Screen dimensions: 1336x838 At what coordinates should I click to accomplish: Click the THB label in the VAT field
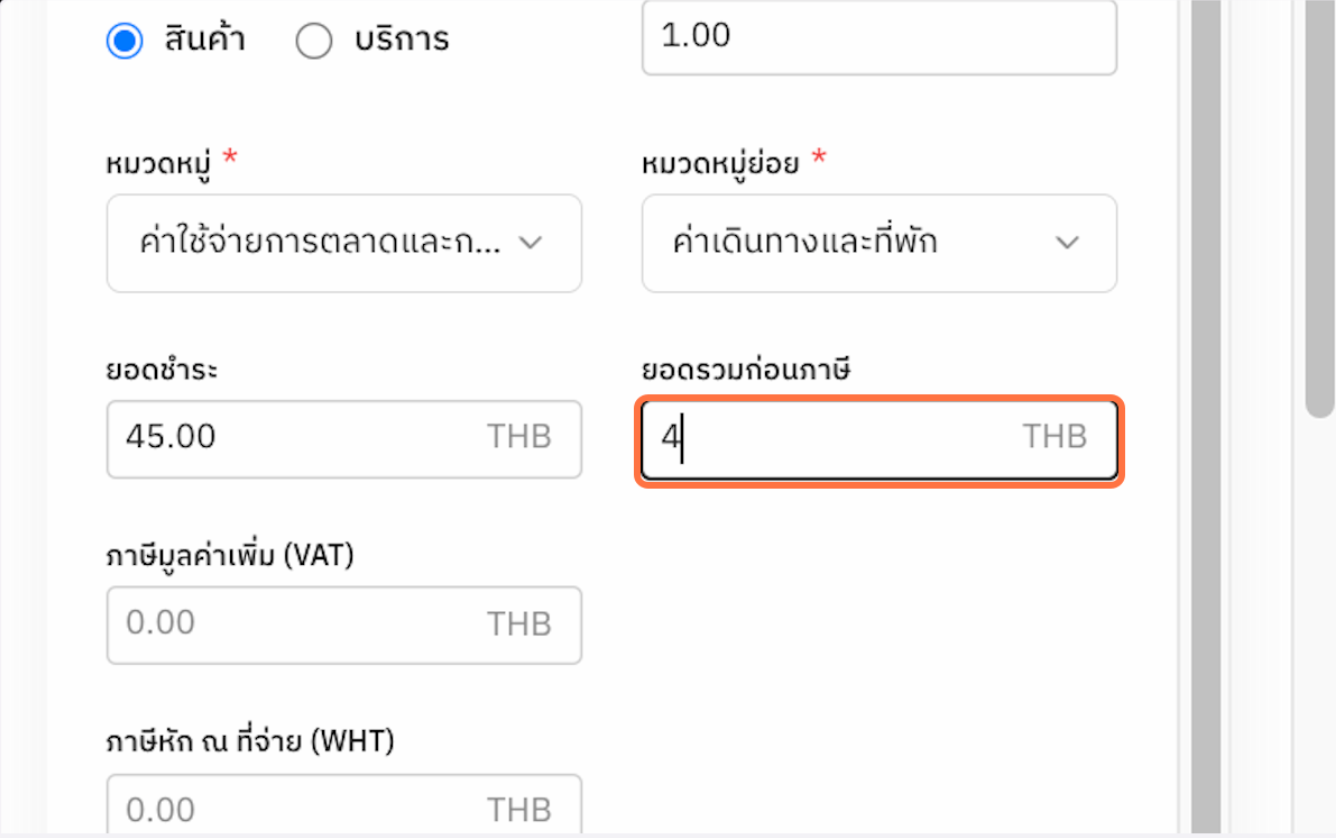pyautogui.click(x=519, y=623)
